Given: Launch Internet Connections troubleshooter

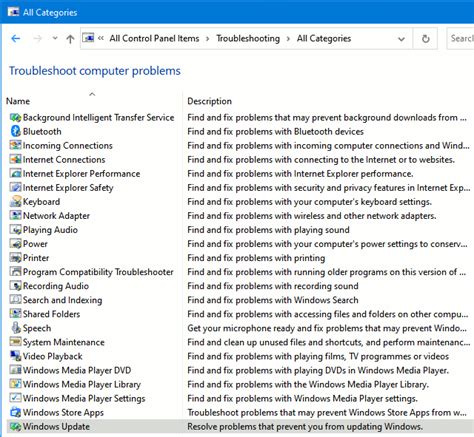Looking at the screenshot, I should pyautogui.click(x=64, y=159).
